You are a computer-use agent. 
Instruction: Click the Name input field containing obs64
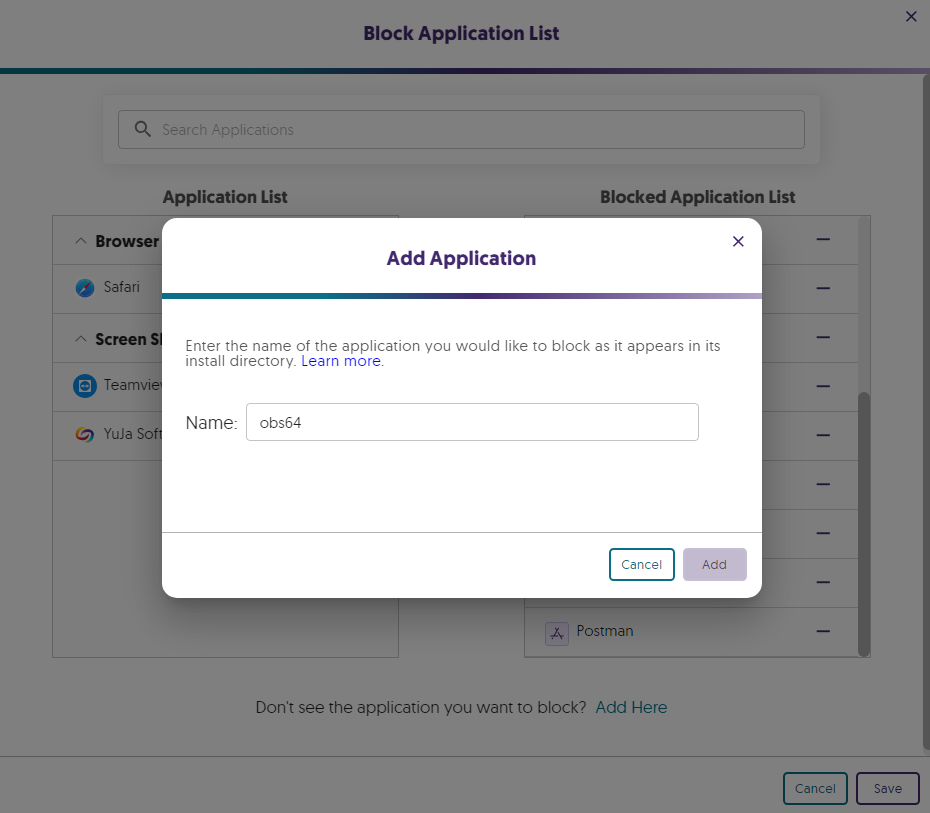coord(471,422)
